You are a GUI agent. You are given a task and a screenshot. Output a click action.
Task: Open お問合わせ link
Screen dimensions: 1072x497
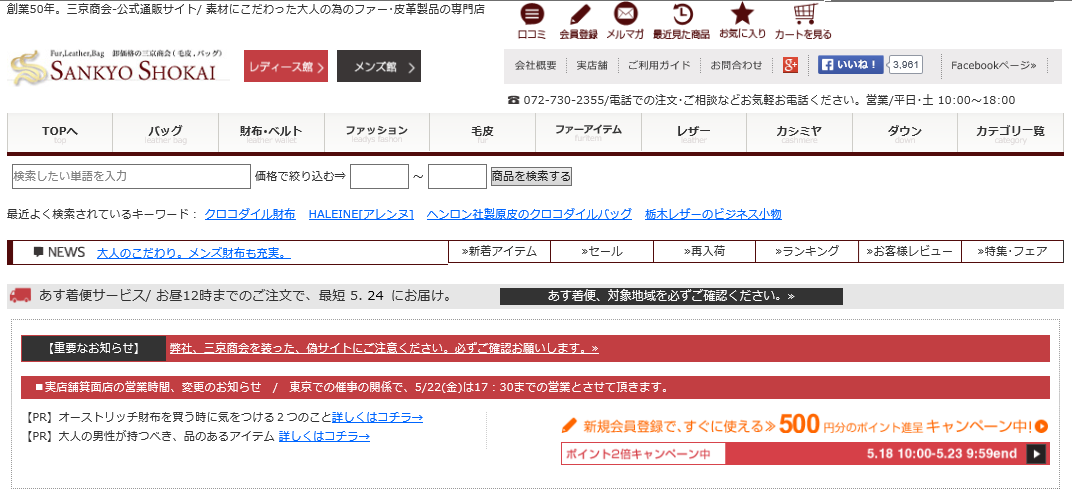(736, 66)
